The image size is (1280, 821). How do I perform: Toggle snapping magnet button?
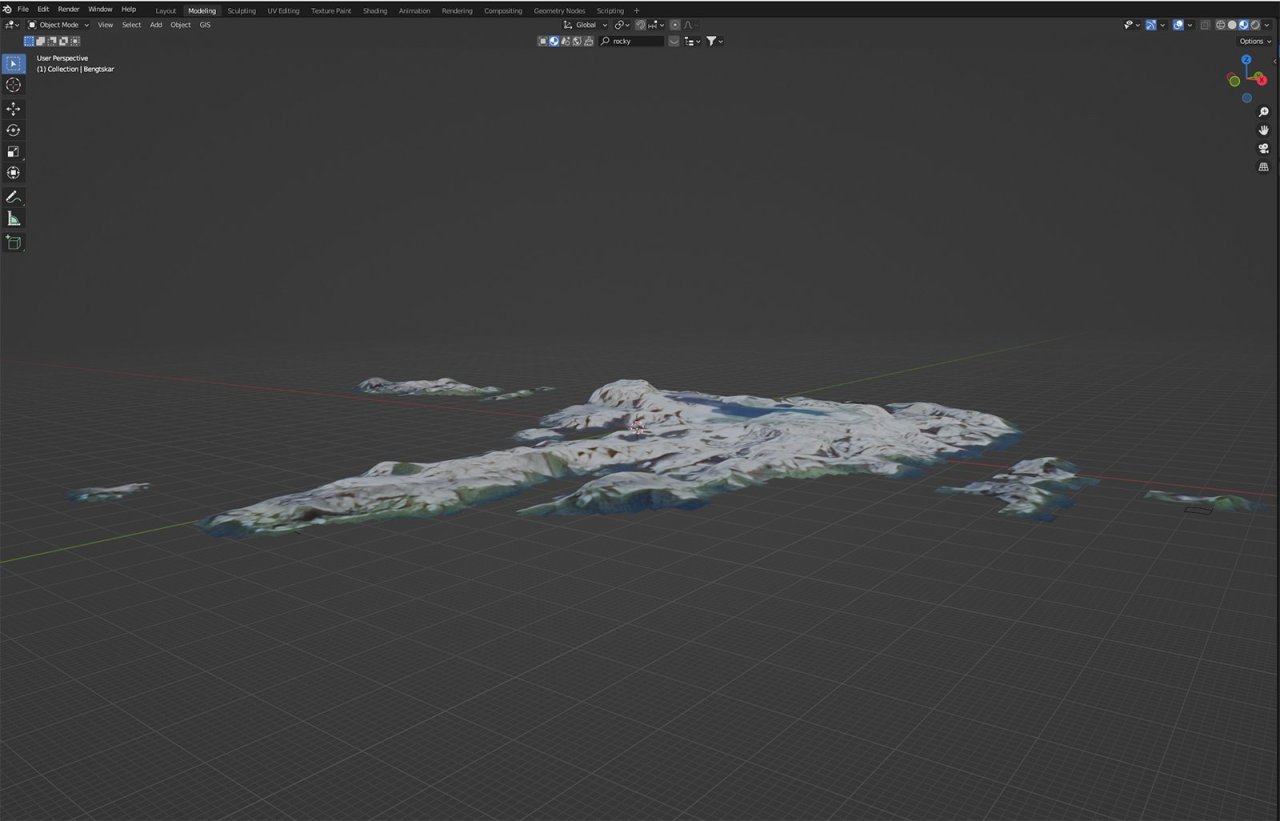pos(641,25)
